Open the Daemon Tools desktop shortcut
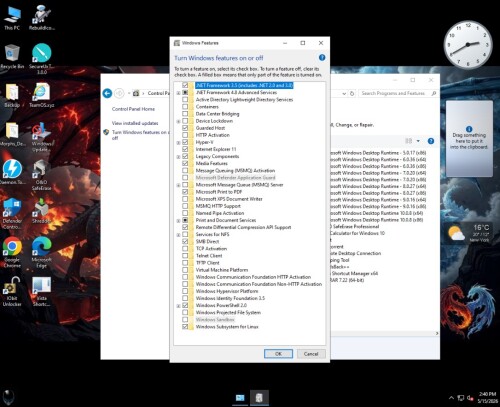 [x=12, y=172]
